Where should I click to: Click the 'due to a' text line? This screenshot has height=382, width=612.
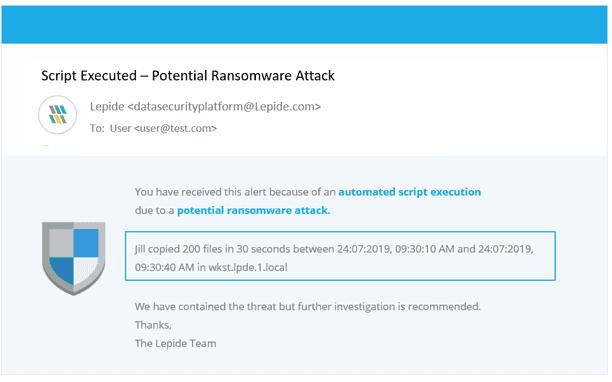pyautogui.click(x=154, y=210)
